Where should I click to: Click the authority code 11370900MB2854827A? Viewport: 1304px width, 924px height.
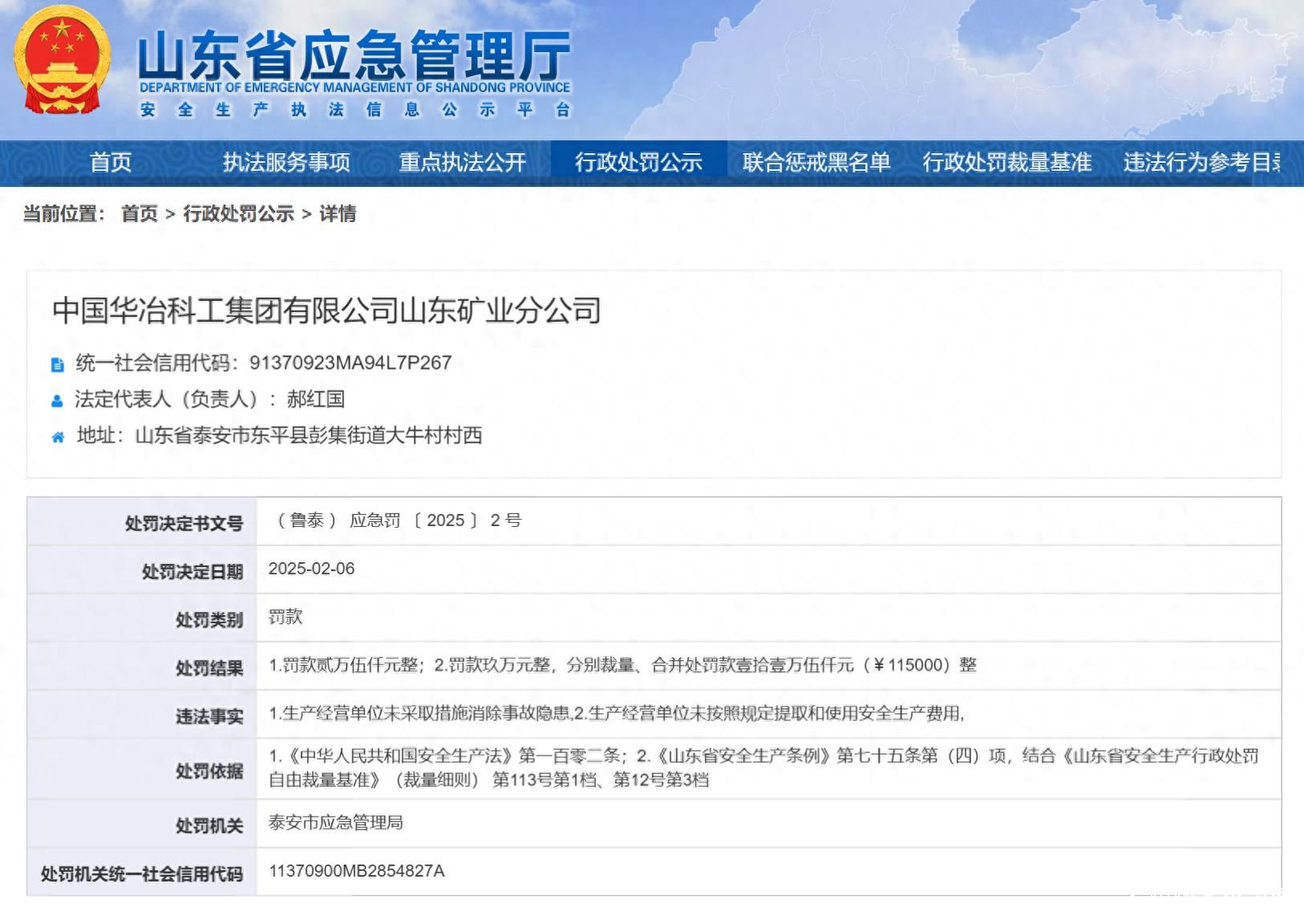pos(356,870)
